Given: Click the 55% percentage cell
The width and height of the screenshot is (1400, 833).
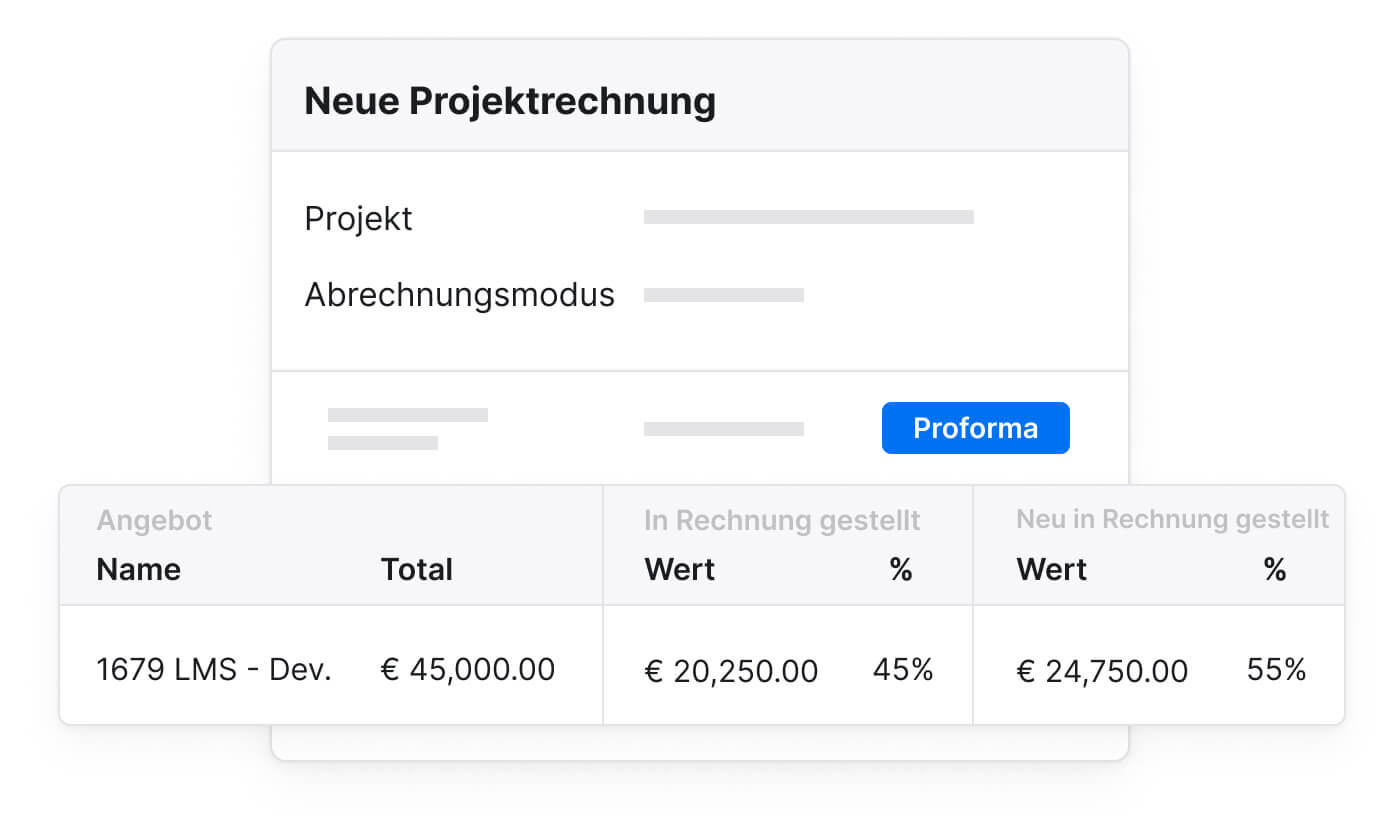Looking at the screenshot, I should pos(1276,669).
